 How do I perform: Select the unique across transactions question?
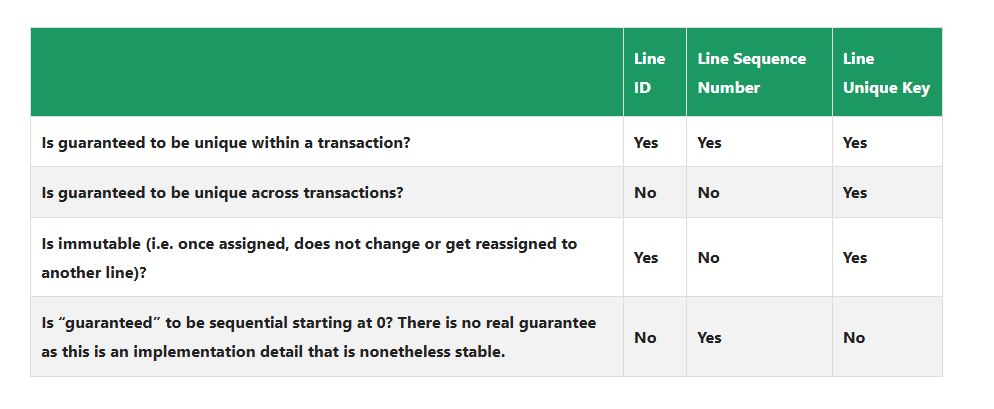[x=222, y=192]
